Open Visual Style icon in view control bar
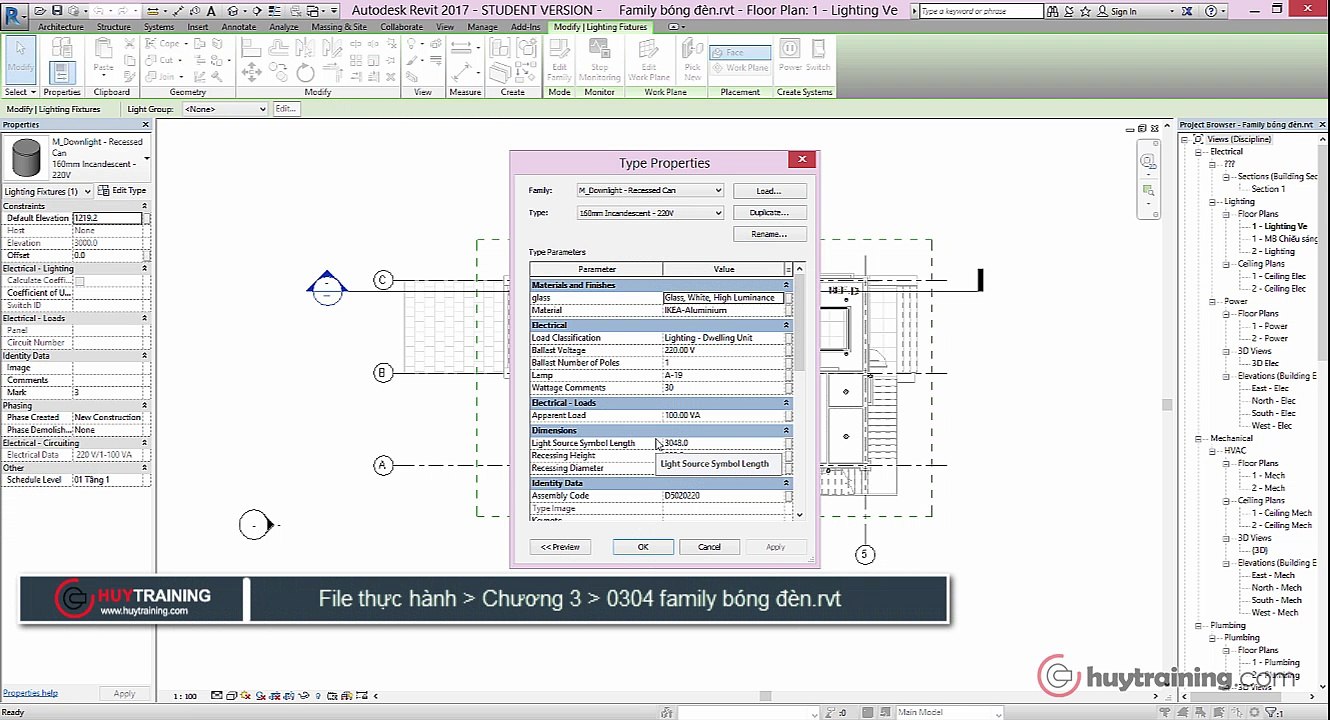Screen dimensions: 1330x720 [x=231, y=696]
